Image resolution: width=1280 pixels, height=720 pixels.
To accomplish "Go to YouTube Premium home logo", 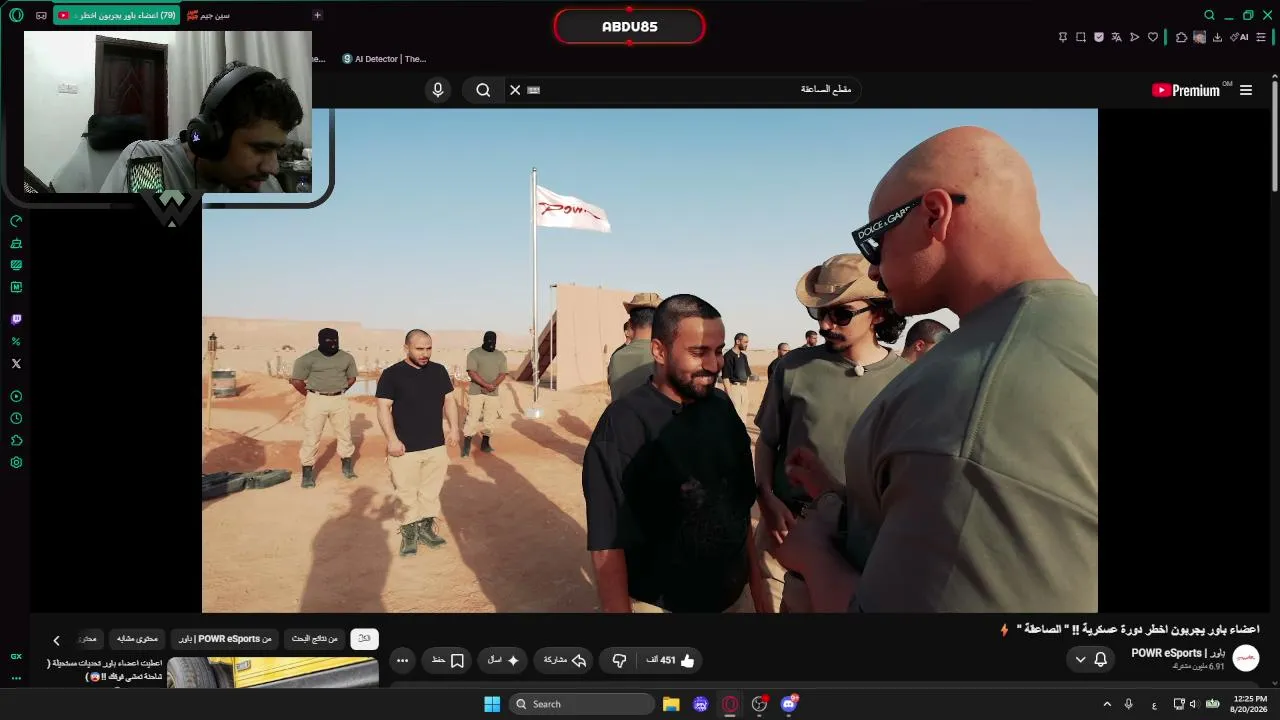I will (1186, 90).
